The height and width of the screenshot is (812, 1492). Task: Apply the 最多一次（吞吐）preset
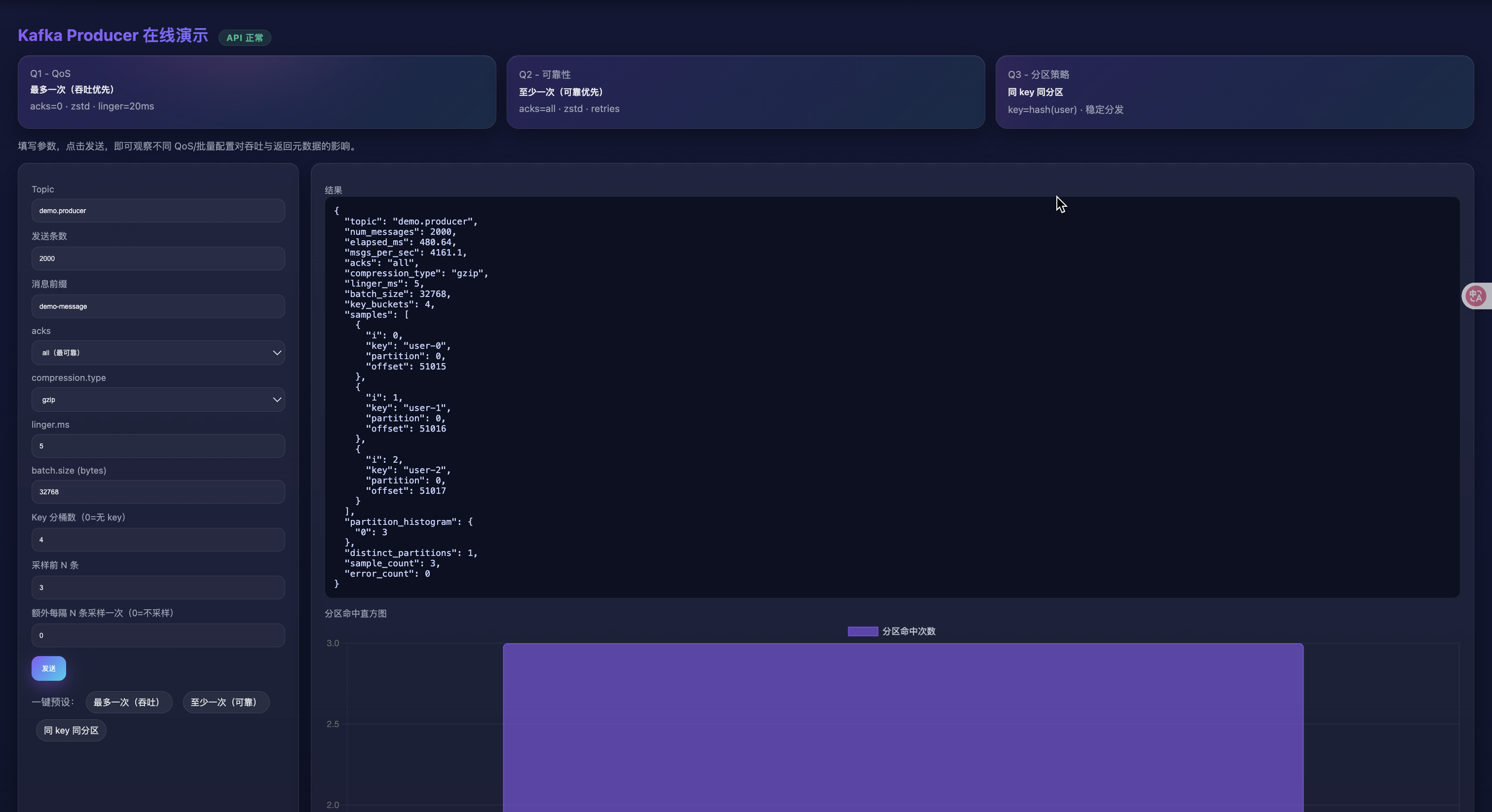click(129, 702)
